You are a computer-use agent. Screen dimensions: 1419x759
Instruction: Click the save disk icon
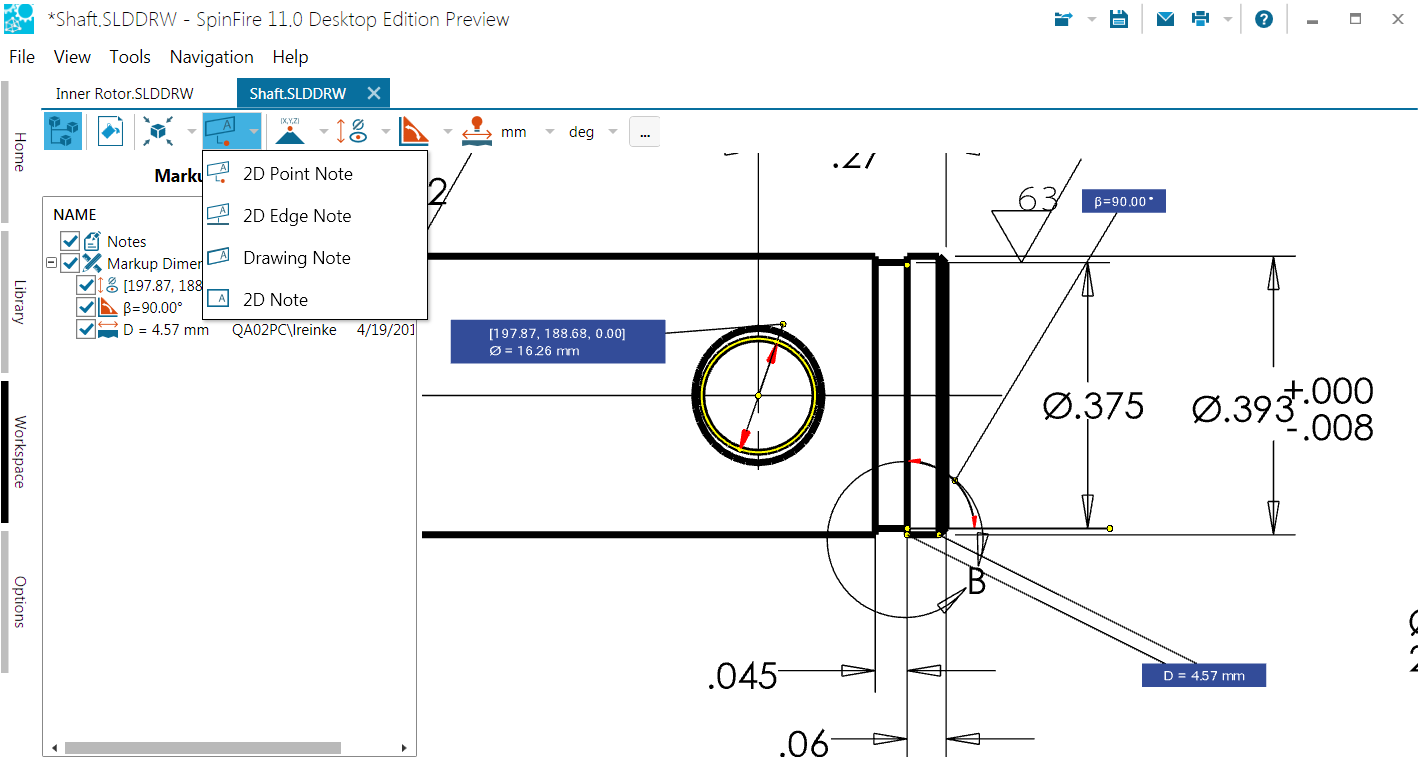(x=1119, y=19)
